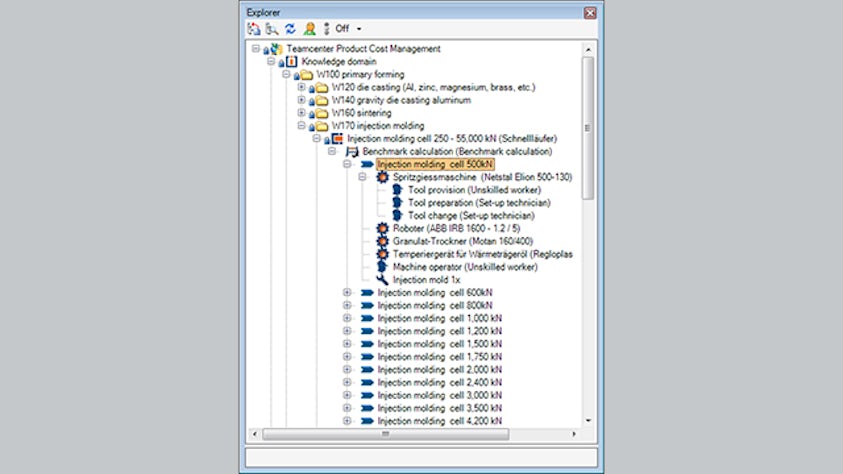843x474 pixels.
Task: Click the Machine operator worker icon
Action: click(x=382, y=267)
